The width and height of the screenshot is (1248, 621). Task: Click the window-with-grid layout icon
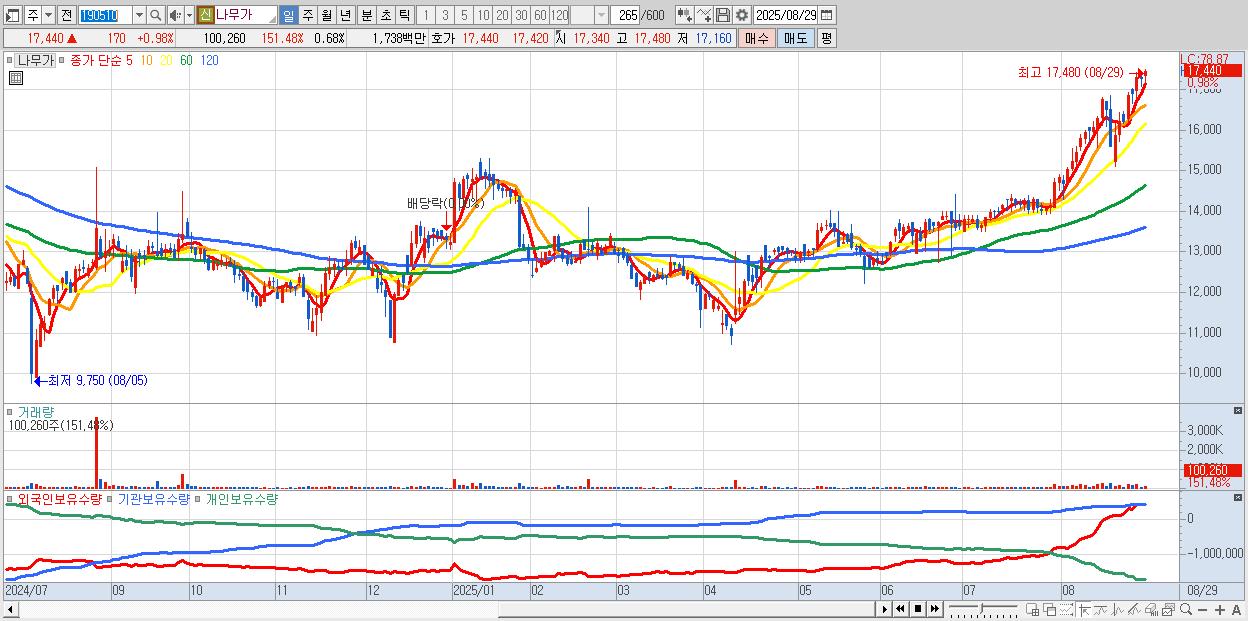(x=1033, y=610)
